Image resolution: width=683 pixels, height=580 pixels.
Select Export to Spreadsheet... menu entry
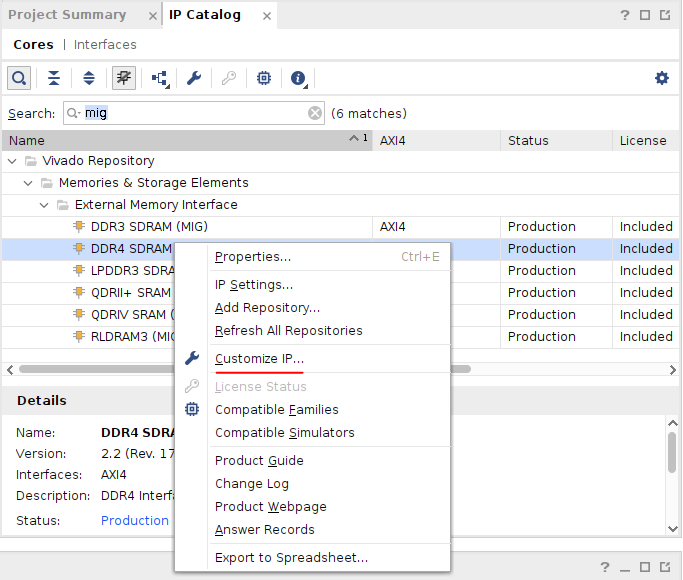[x=291, y=558]
